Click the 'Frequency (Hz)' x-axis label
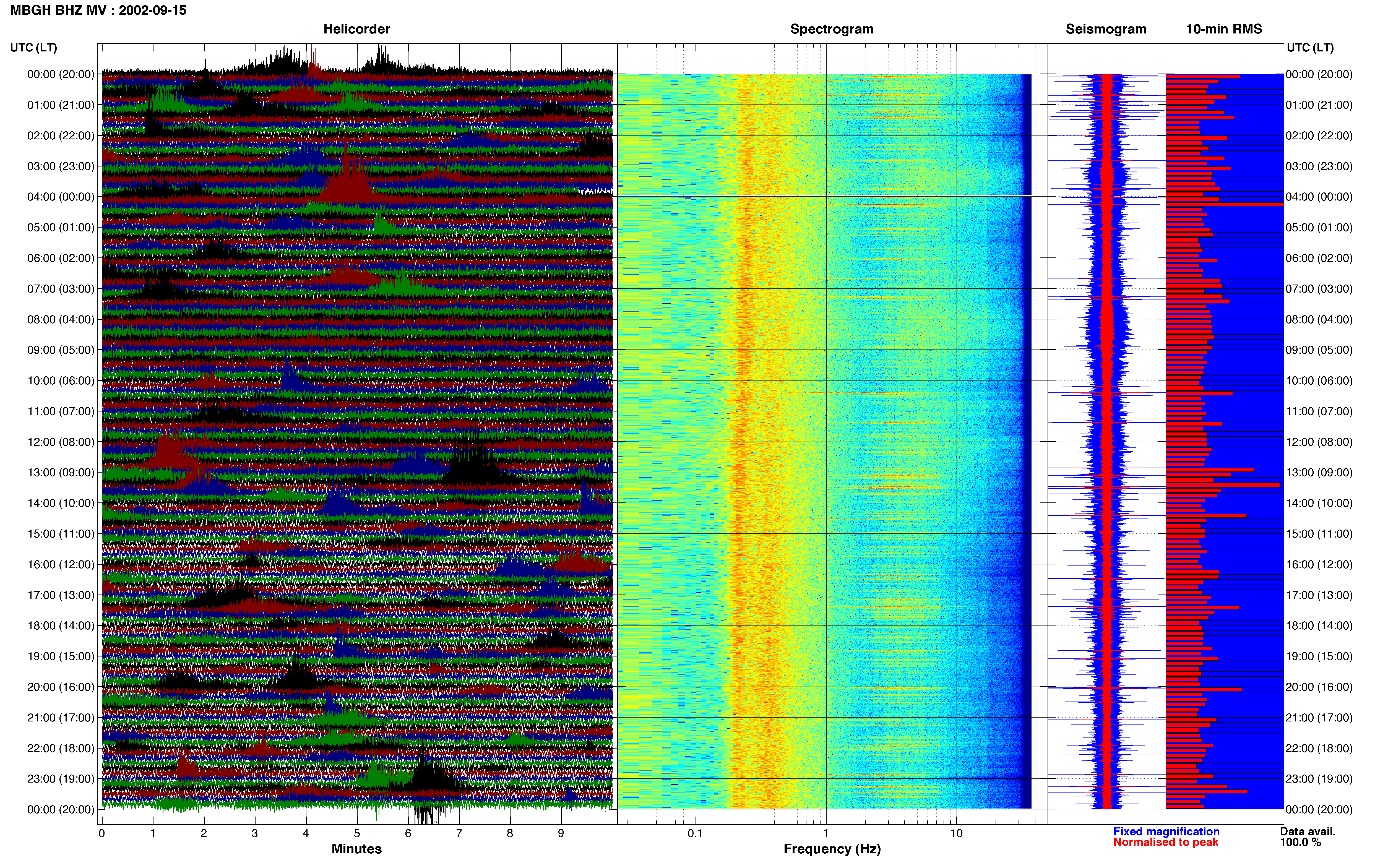1388x868 pixels. click(832, 849)
